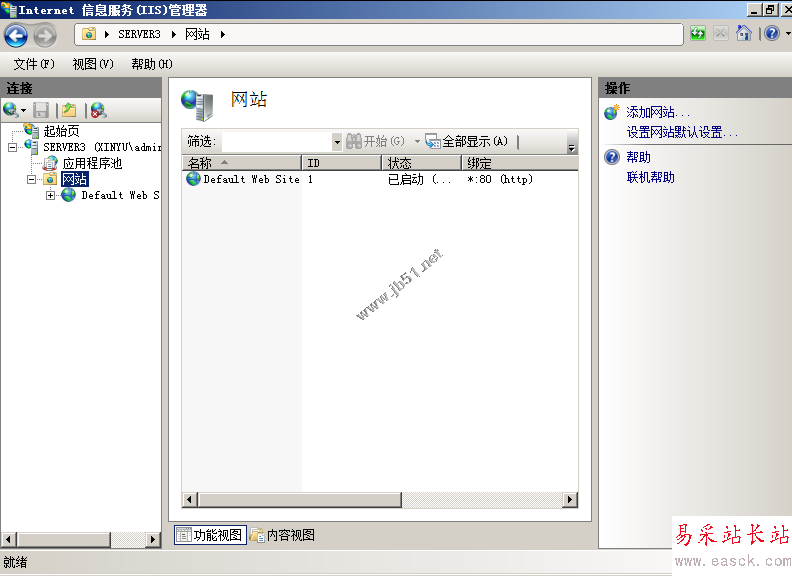Click the greyed forward arrow button

point(45,35)
